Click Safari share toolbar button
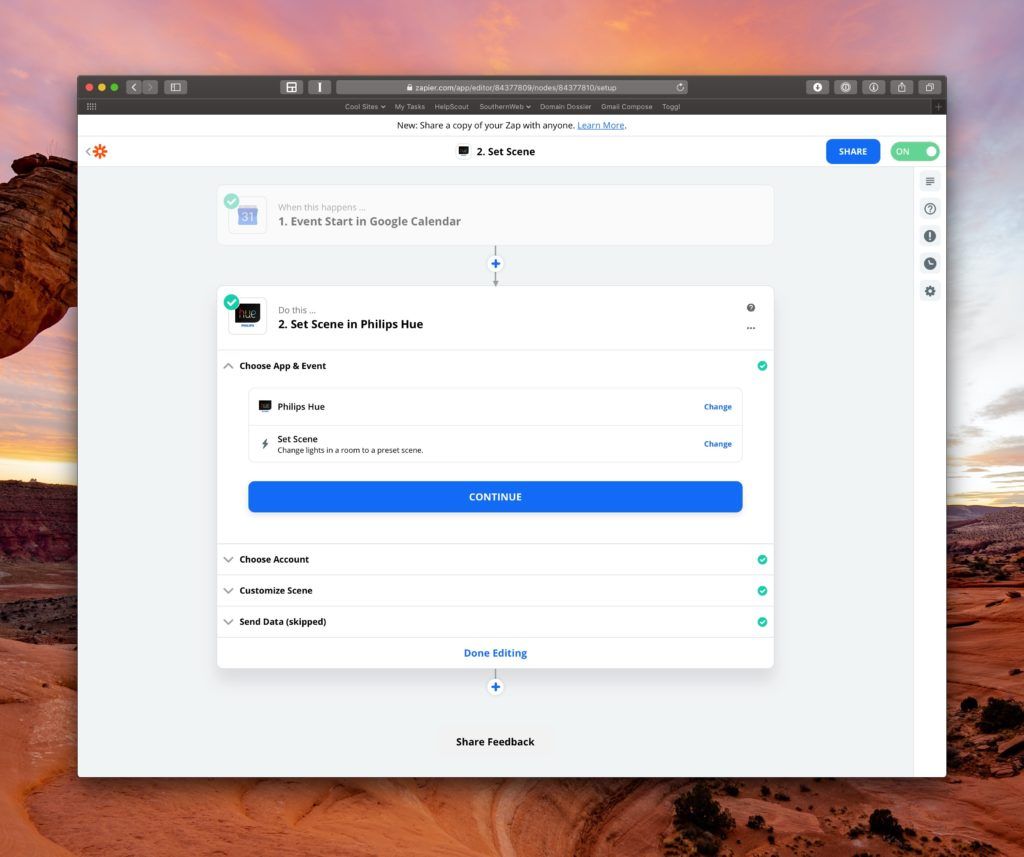The width and height of the screenshot is (1024, 857). pyautogui.click(x=901, y=87)
